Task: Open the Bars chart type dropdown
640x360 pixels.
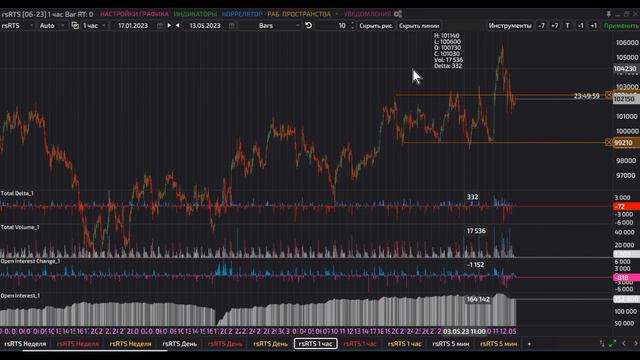Action: 269,25
